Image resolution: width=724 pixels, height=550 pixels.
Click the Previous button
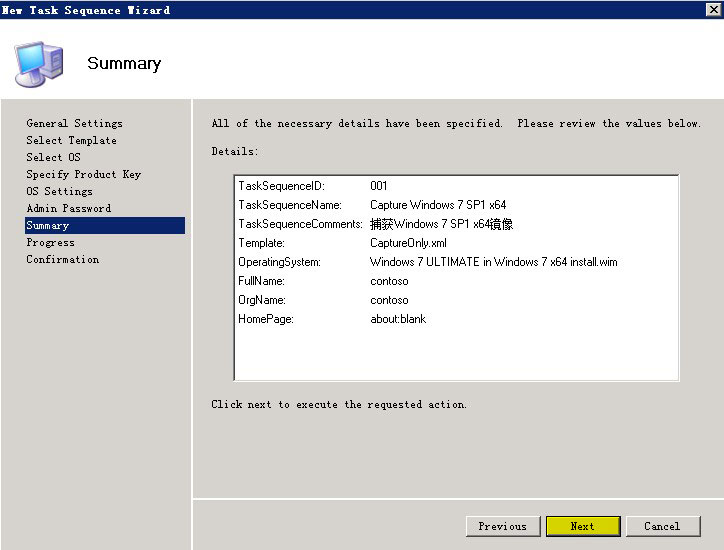(x=503, y=526)
